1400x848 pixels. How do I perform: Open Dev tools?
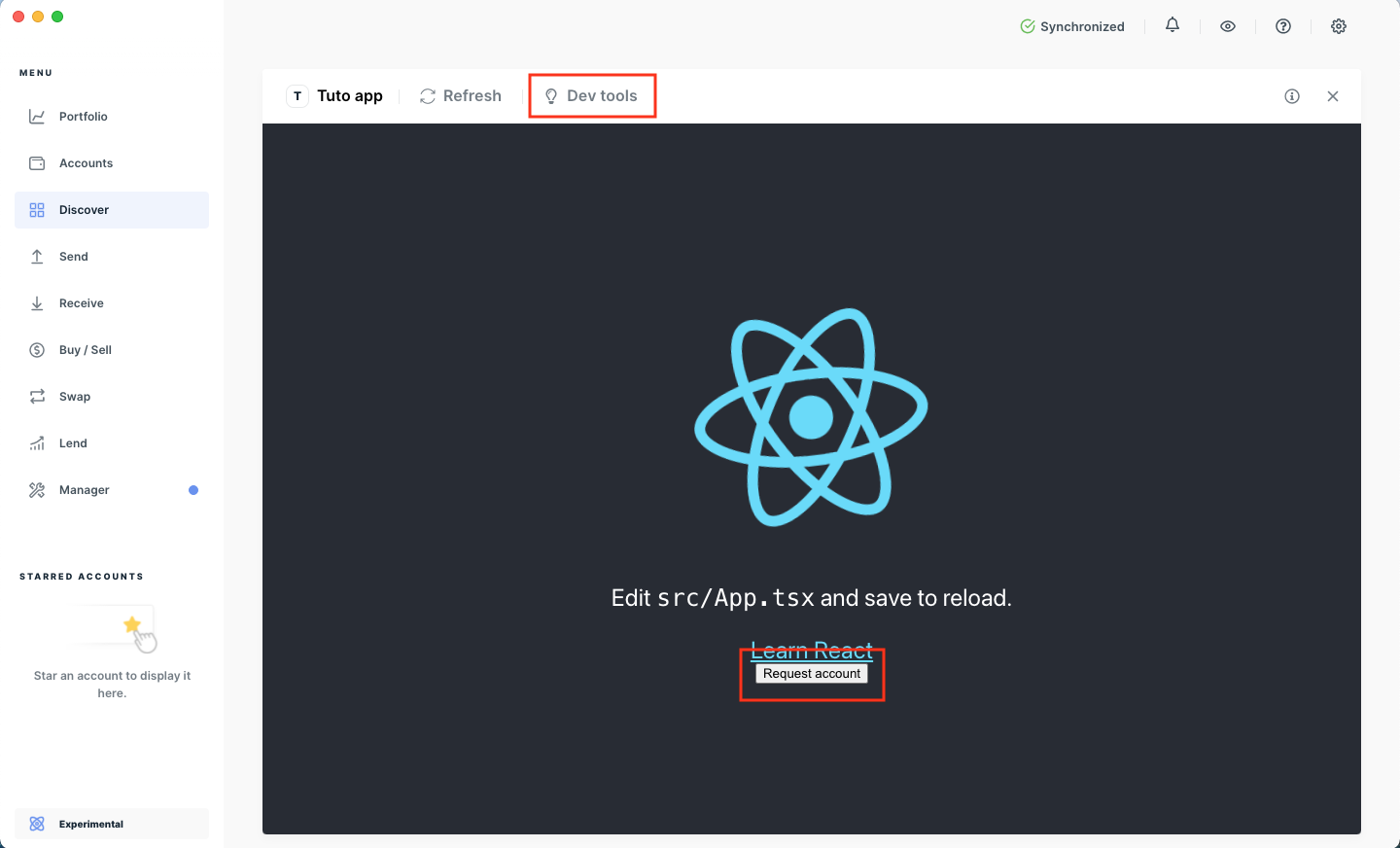pyautogui.click(x=591, y=95)
